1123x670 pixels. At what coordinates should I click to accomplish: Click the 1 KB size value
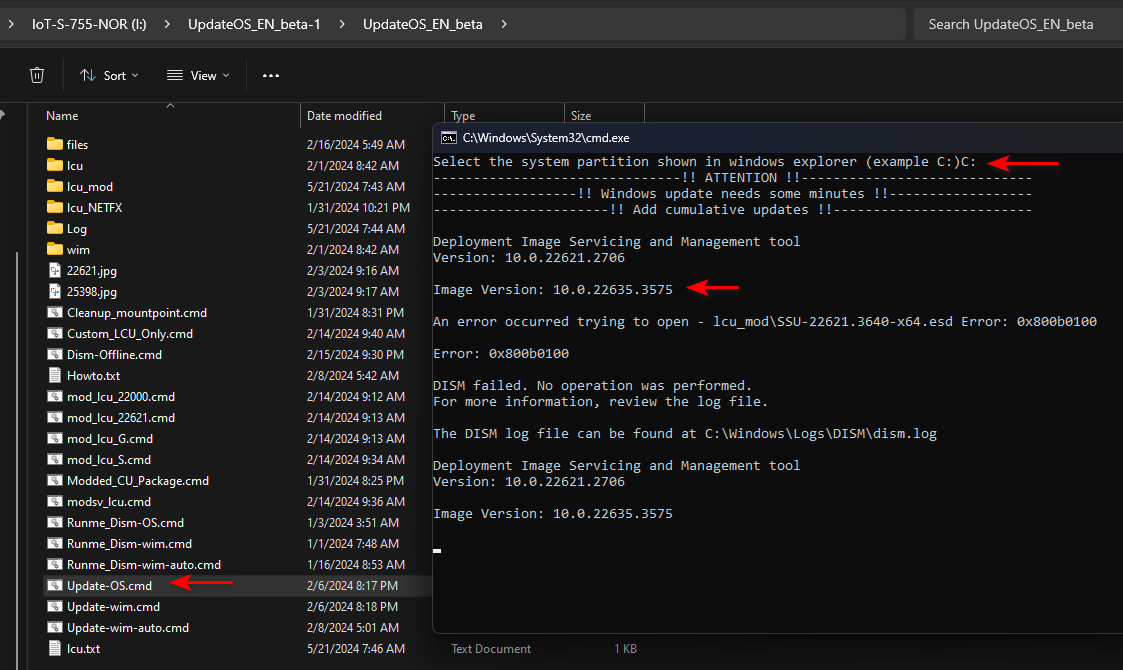point(625,649)
